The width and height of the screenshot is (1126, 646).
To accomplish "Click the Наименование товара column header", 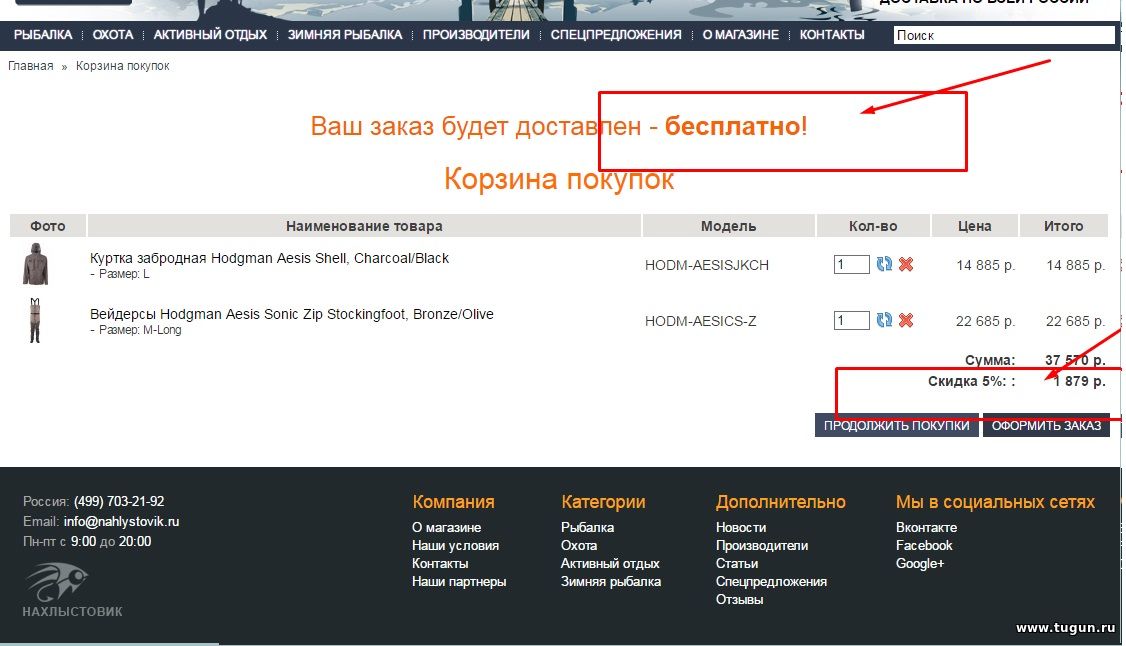I will pos(364,226).
